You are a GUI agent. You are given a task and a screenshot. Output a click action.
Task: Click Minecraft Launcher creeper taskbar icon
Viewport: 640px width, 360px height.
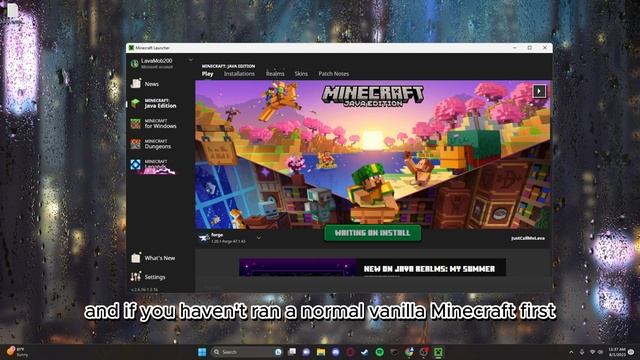pyautogui.click(x=438, y=352)
